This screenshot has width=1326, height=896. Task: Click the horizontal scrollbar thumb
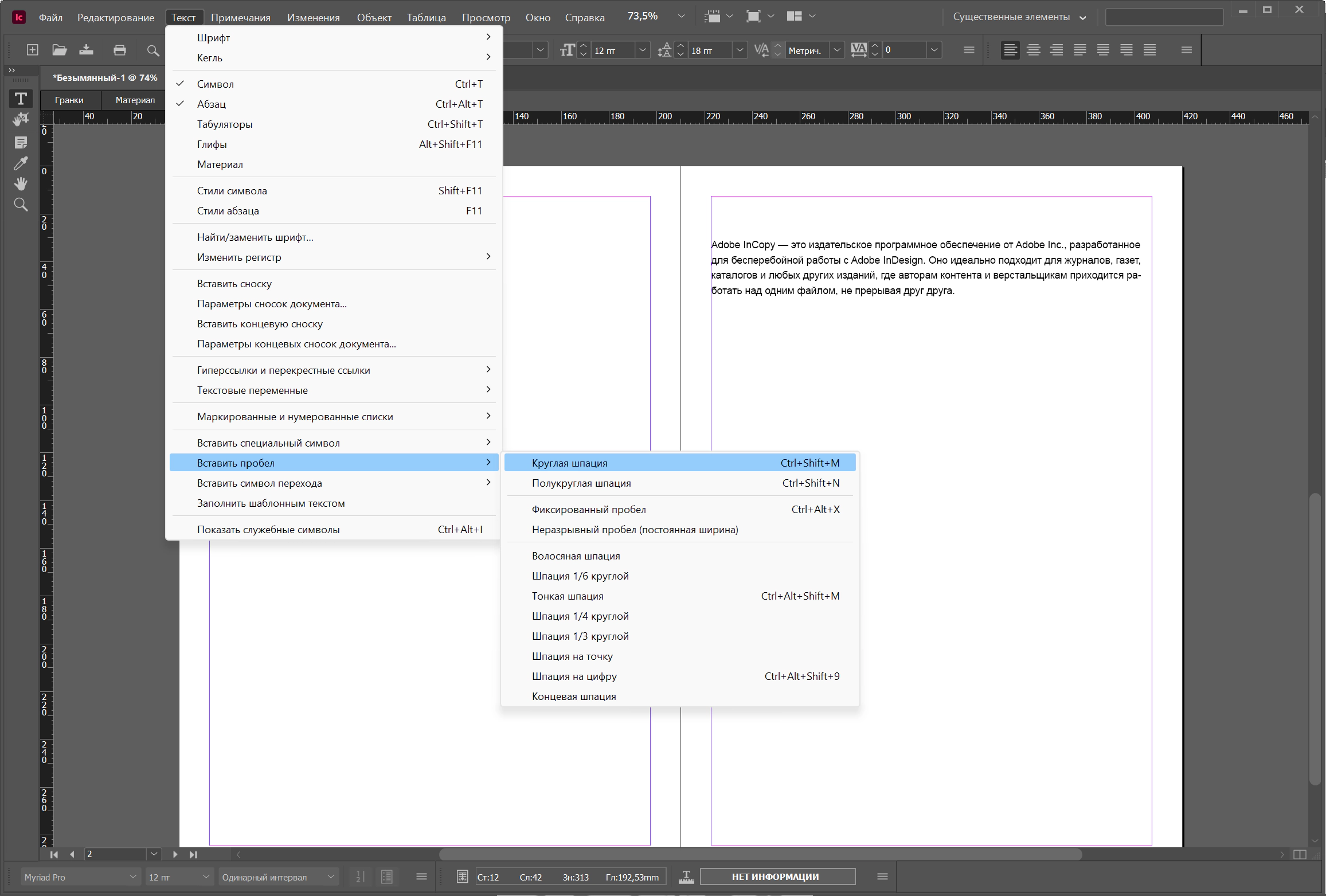pyautogui.click(x=760, y=854)
